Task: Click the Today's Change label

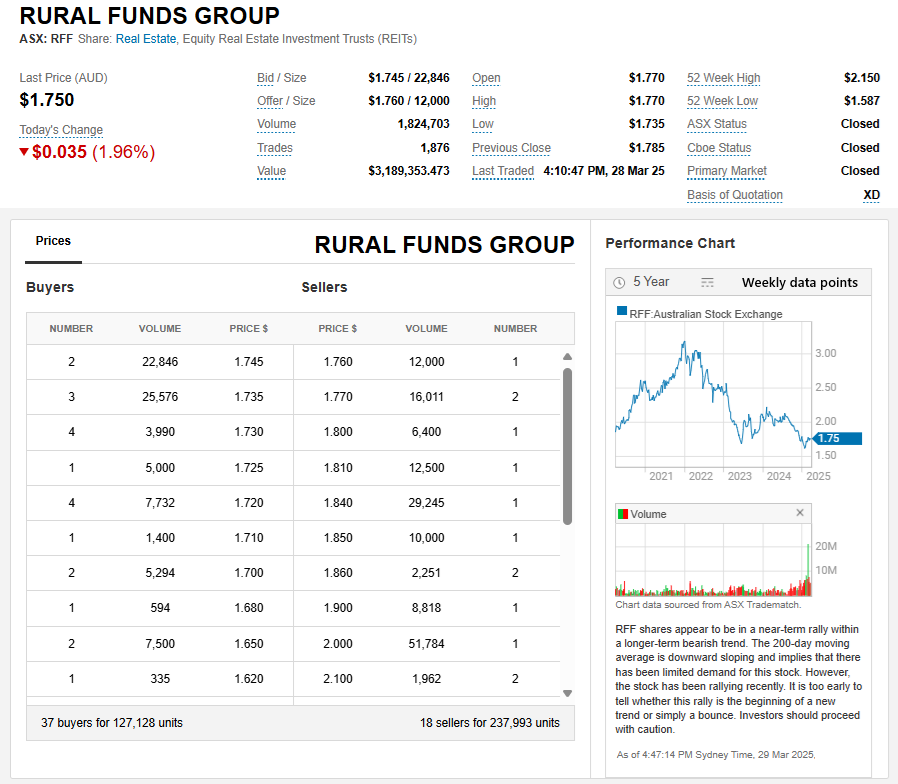Action: 61,130
